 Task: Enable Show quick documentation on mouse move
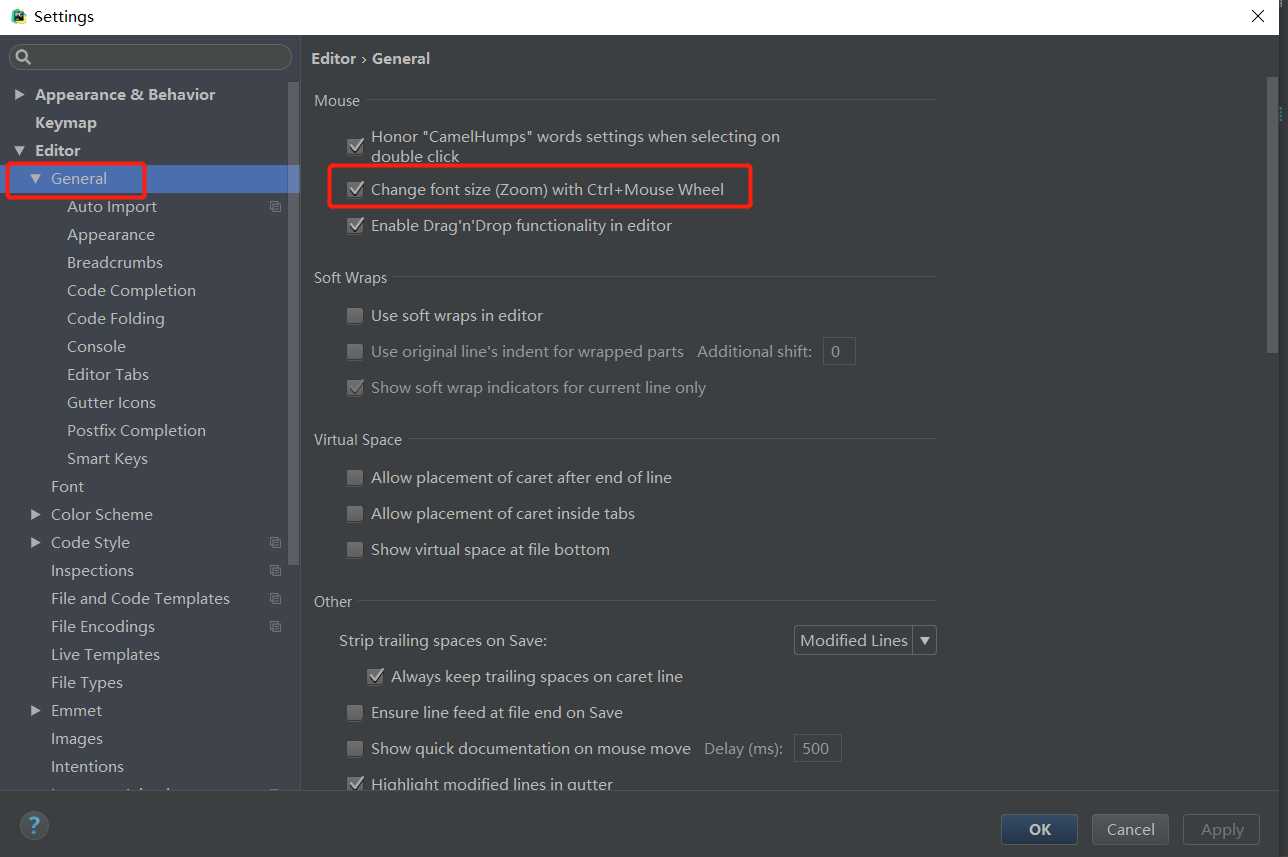pyautogui.click(x=355, y=749)
